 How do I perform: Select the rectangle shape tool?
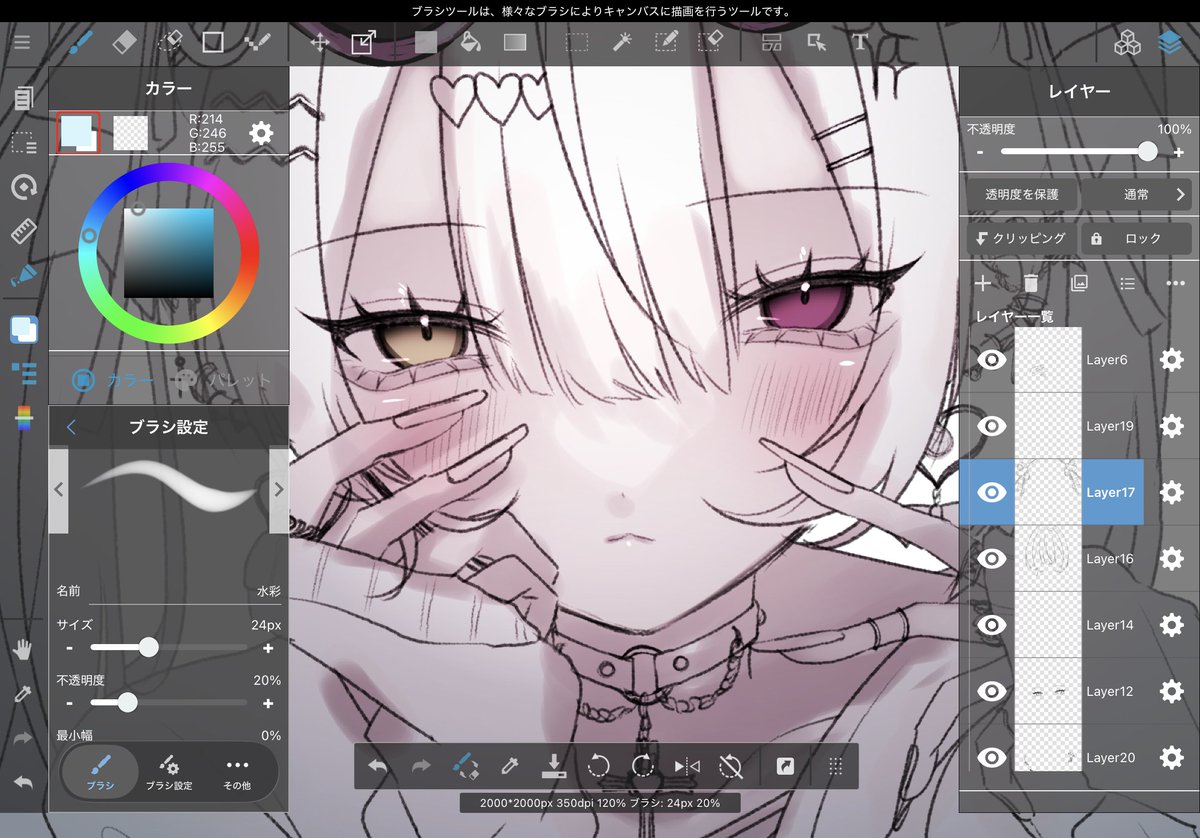(212, 42)
